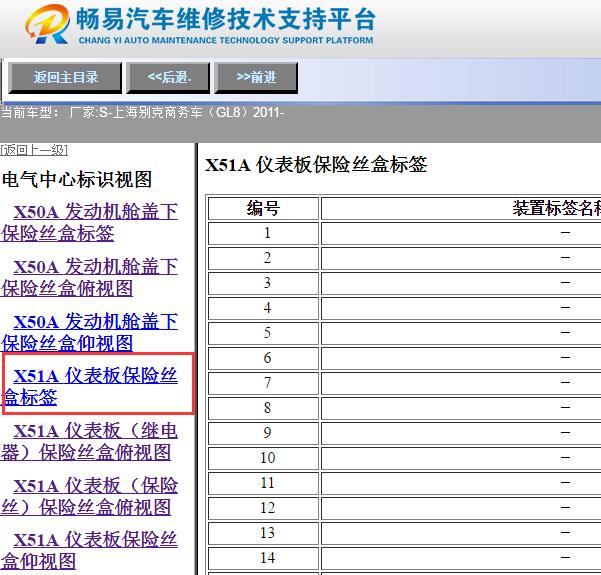Screen dimensions: 601x575
Task: Select table cell number 13
Action: pyautogui.click(x=263, y=533)
